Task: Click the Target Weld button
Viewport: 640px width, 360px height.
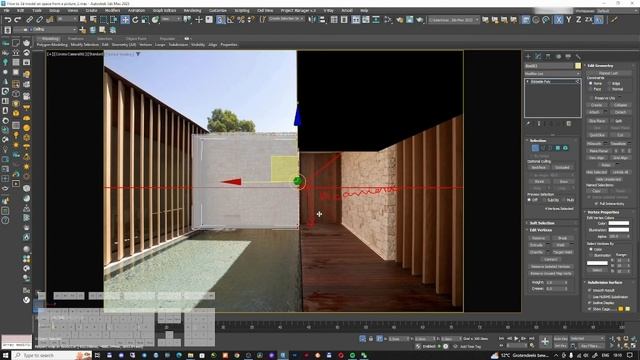Action: 563,252
